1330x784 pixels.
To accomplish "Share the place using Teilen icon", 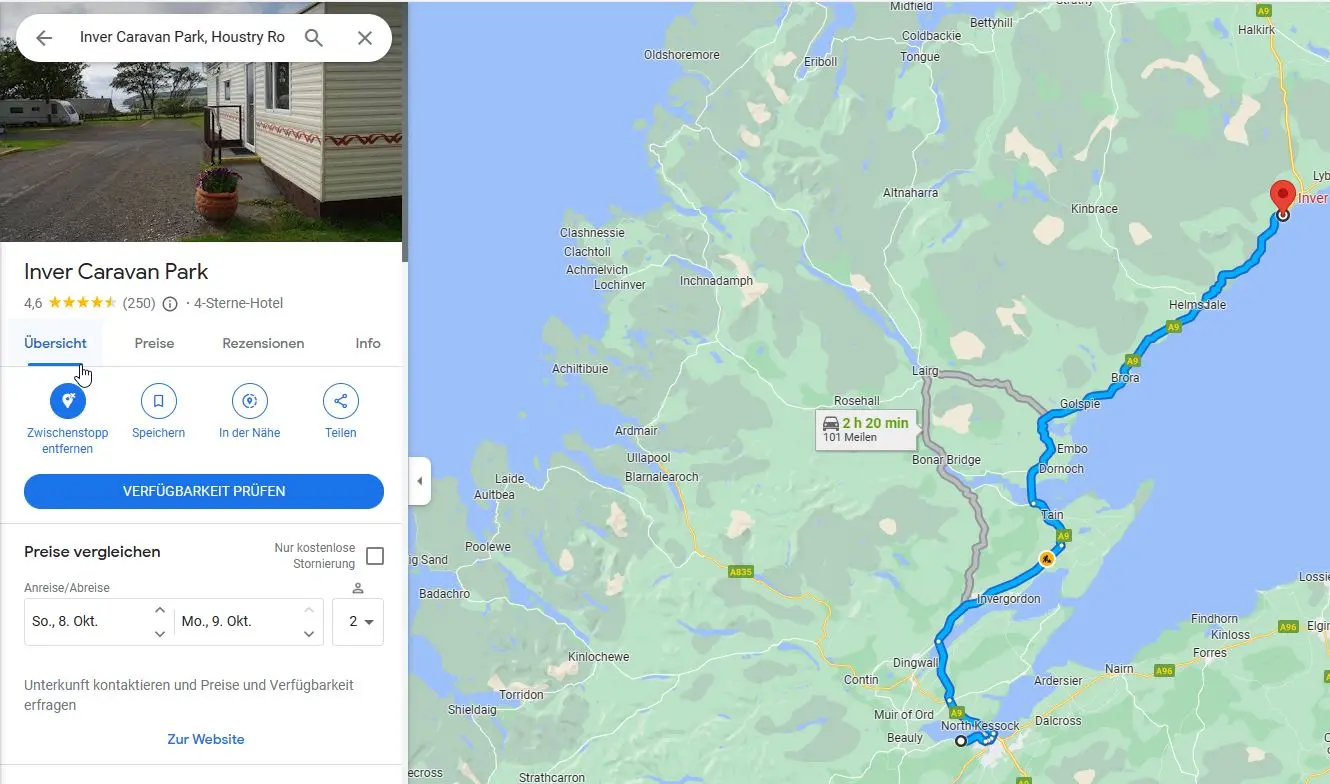I will (341, 401).
